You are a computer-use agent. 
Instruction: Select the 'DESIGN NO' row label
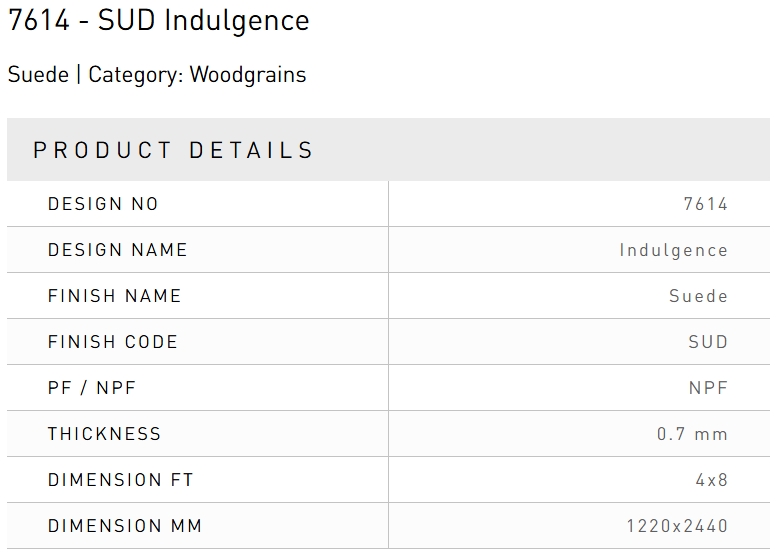(x=103, y=204)
